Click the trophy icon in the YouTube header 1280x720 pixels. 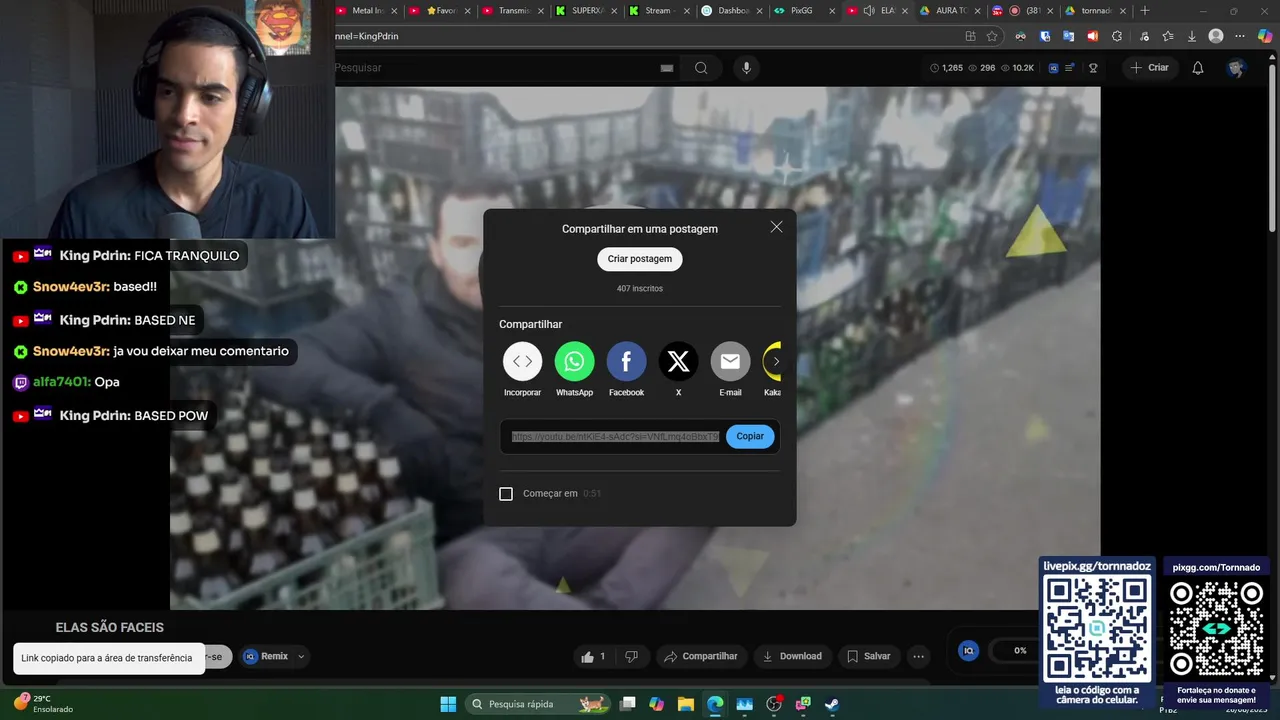(x=1093, y=68)
